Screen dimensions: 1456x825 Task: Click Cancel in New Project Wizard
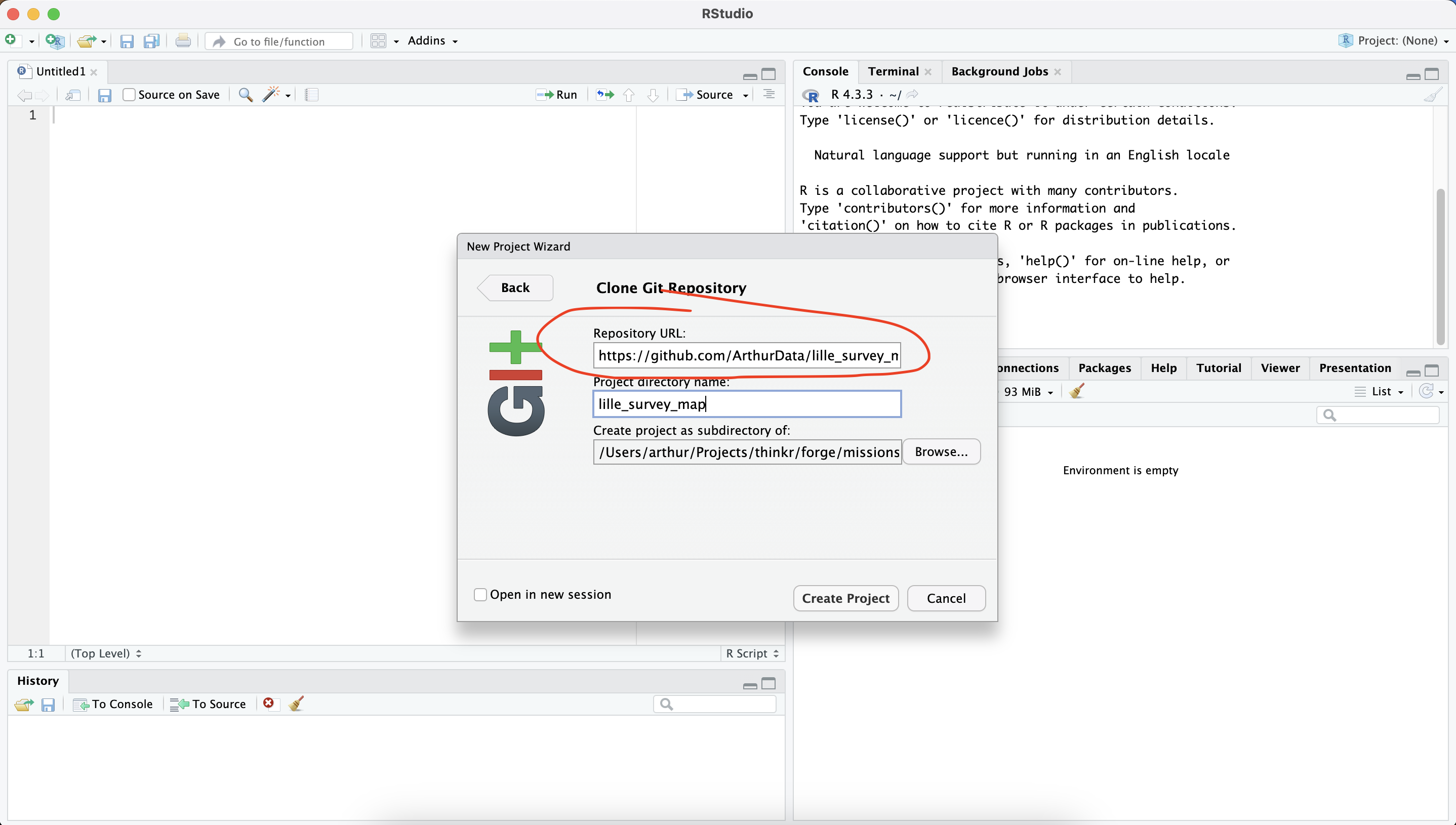[x=946, y=598]
